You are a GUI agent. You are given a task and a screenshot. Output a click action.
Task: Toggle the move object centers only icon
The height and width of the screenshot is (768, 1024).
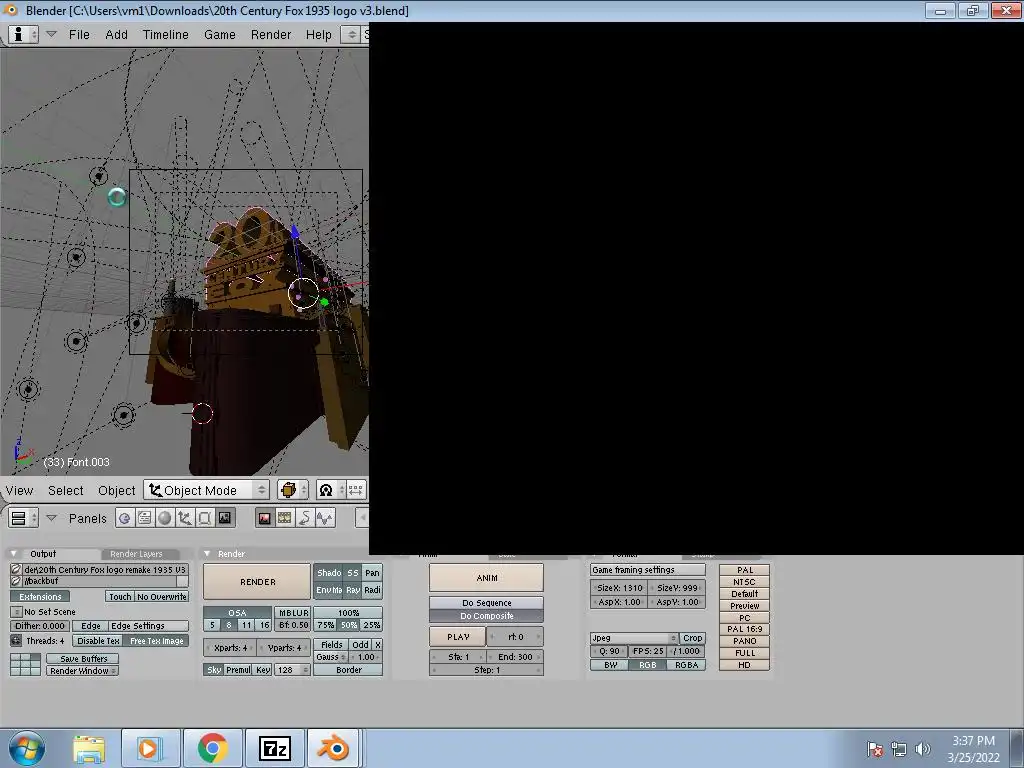pyautogui.click(x=356, y=490)
